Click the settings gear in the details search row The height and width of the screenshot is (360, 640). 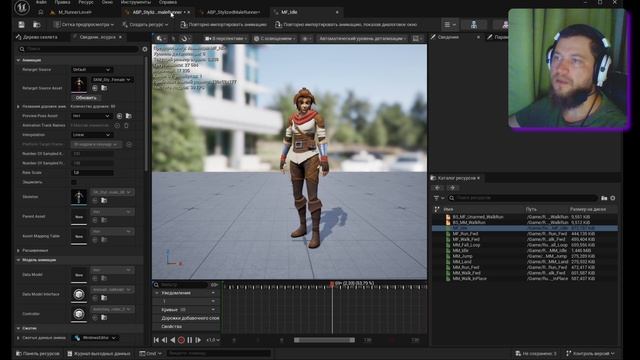[x=145, y=49]
